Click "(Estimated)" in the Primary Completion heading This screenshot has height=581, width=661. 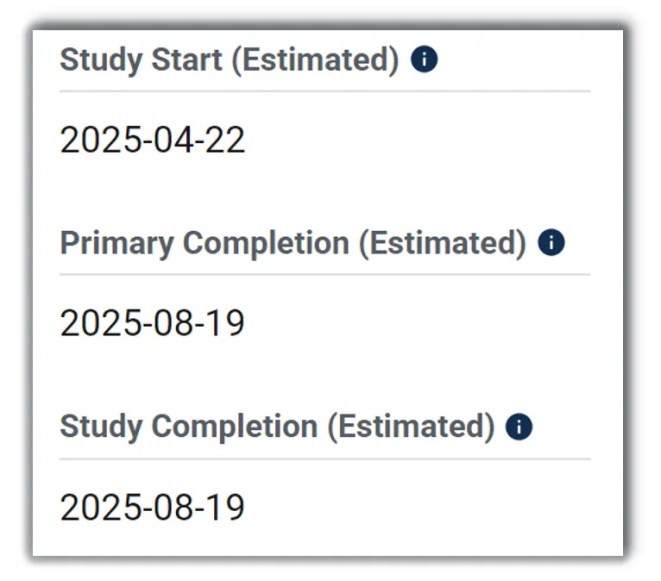click(441, 243)
